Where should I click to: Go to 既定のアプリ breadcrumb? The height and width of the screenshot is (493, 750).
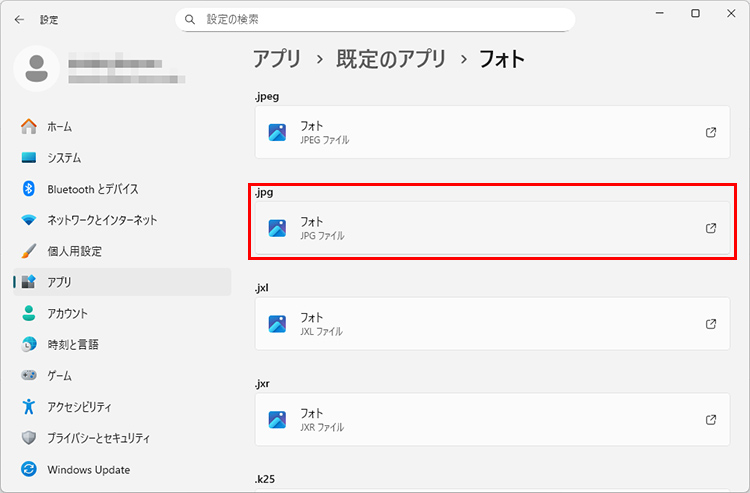coord(393,59)
